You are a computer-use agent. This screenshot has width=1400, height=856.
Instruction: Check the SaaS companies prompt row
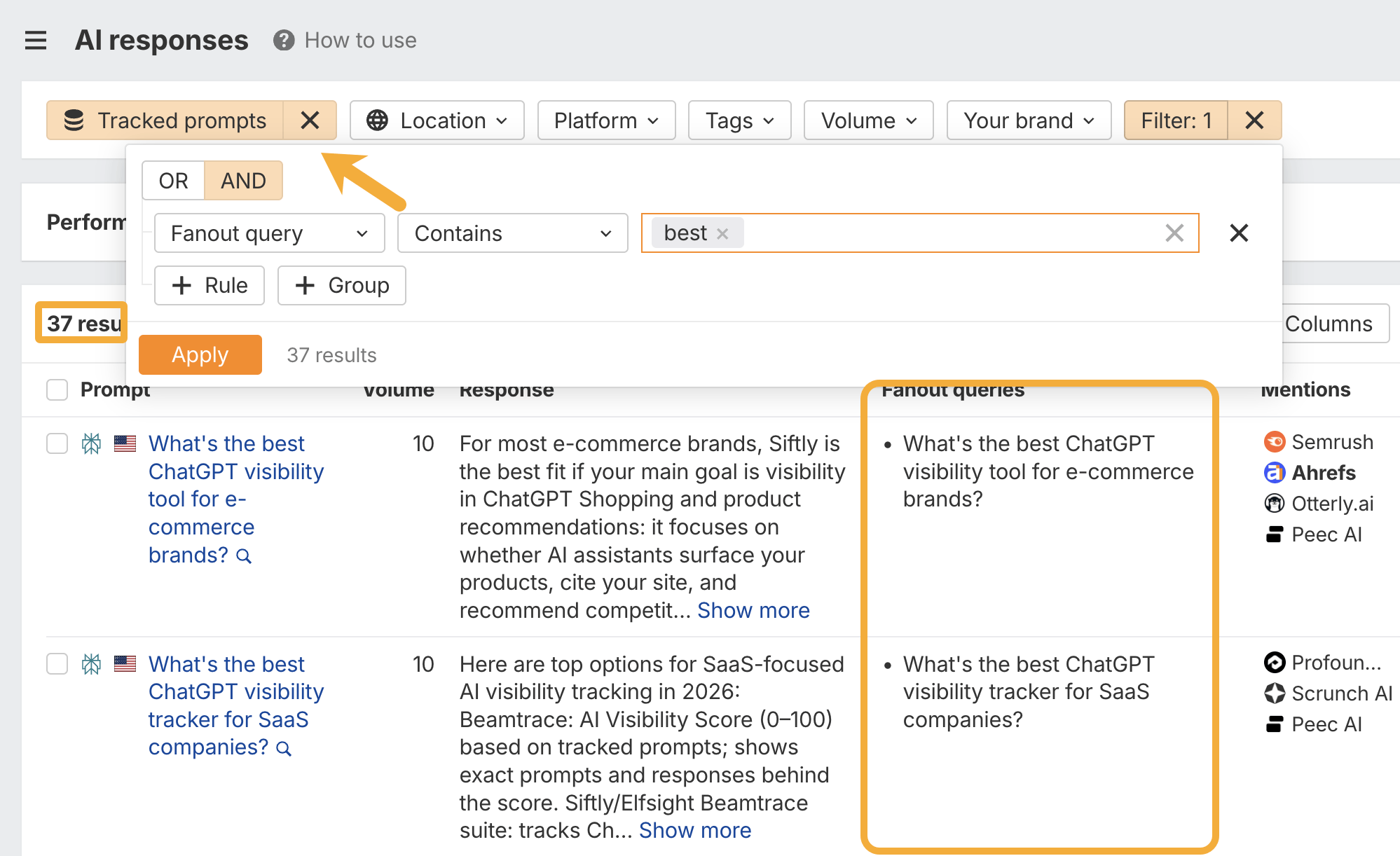click(x=57, y=663)
